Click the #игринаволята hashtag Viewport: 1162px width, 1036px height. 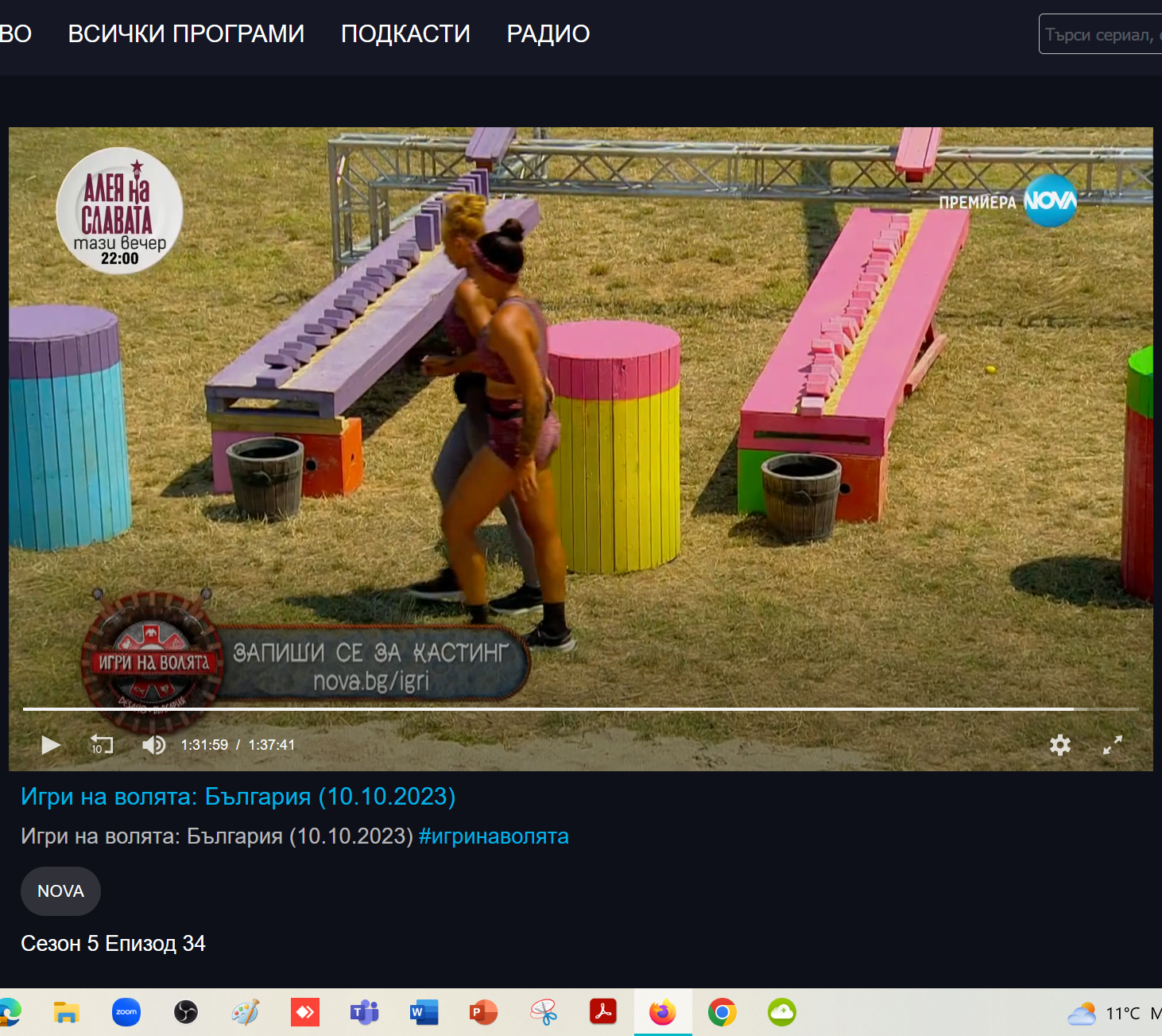pos(494,836)
